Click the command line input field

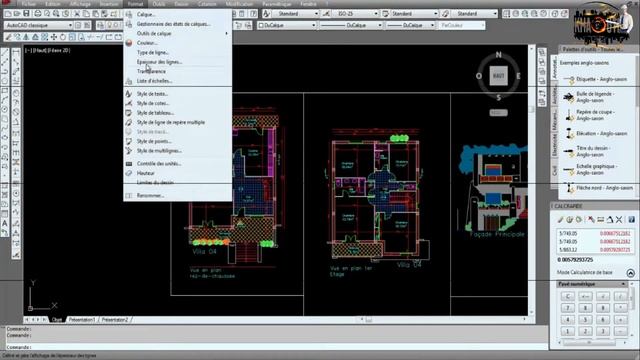[277, 347]
